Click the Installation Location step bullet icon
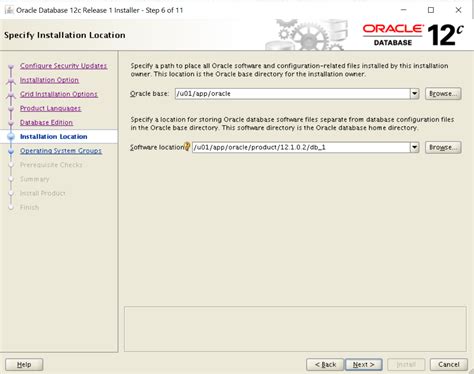This screenshot has width=474, height=374. [11, 137]
